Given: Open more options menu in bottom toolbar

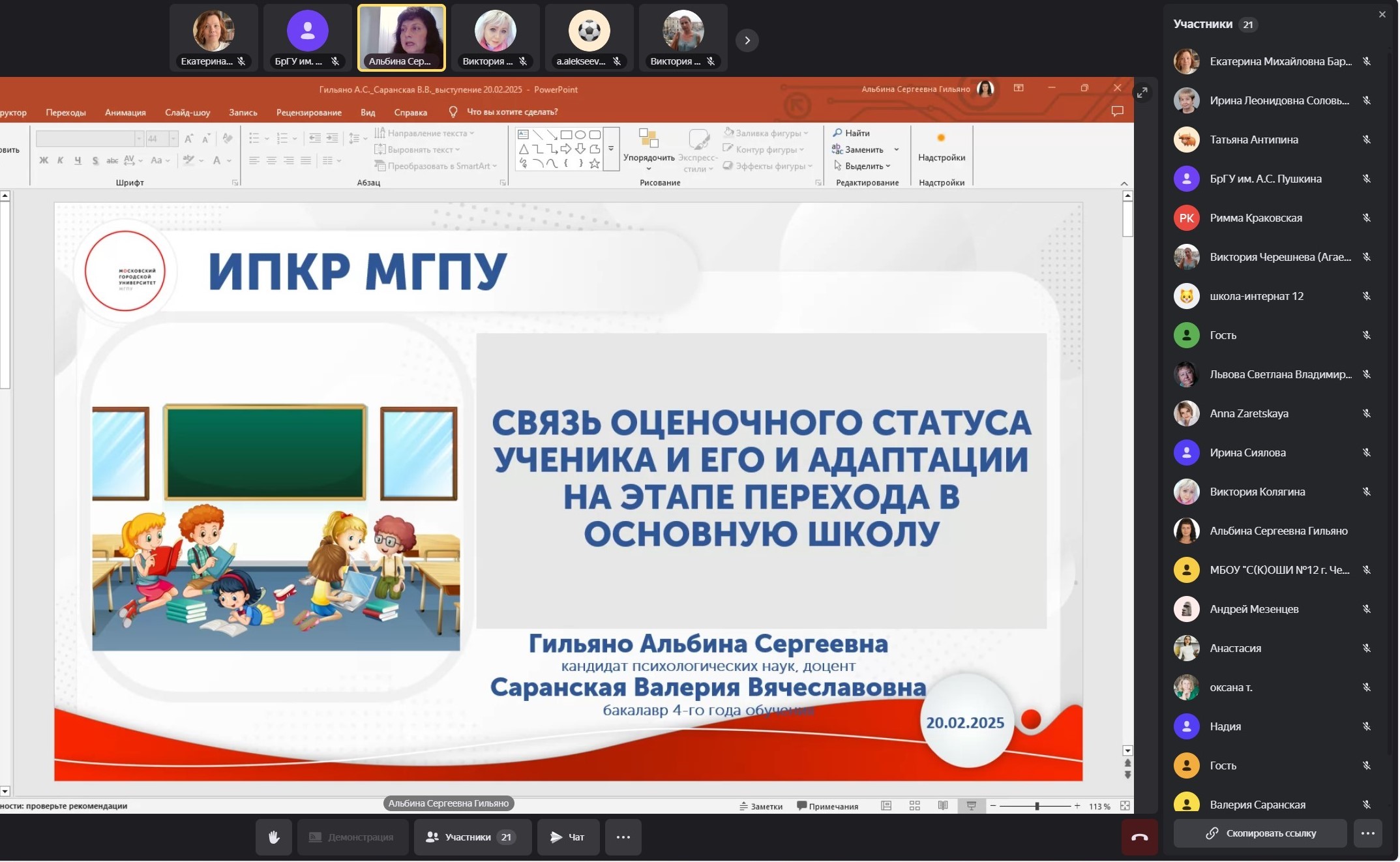Looking at the screenshot, I should pyautogui.click(x=623, y=837).
